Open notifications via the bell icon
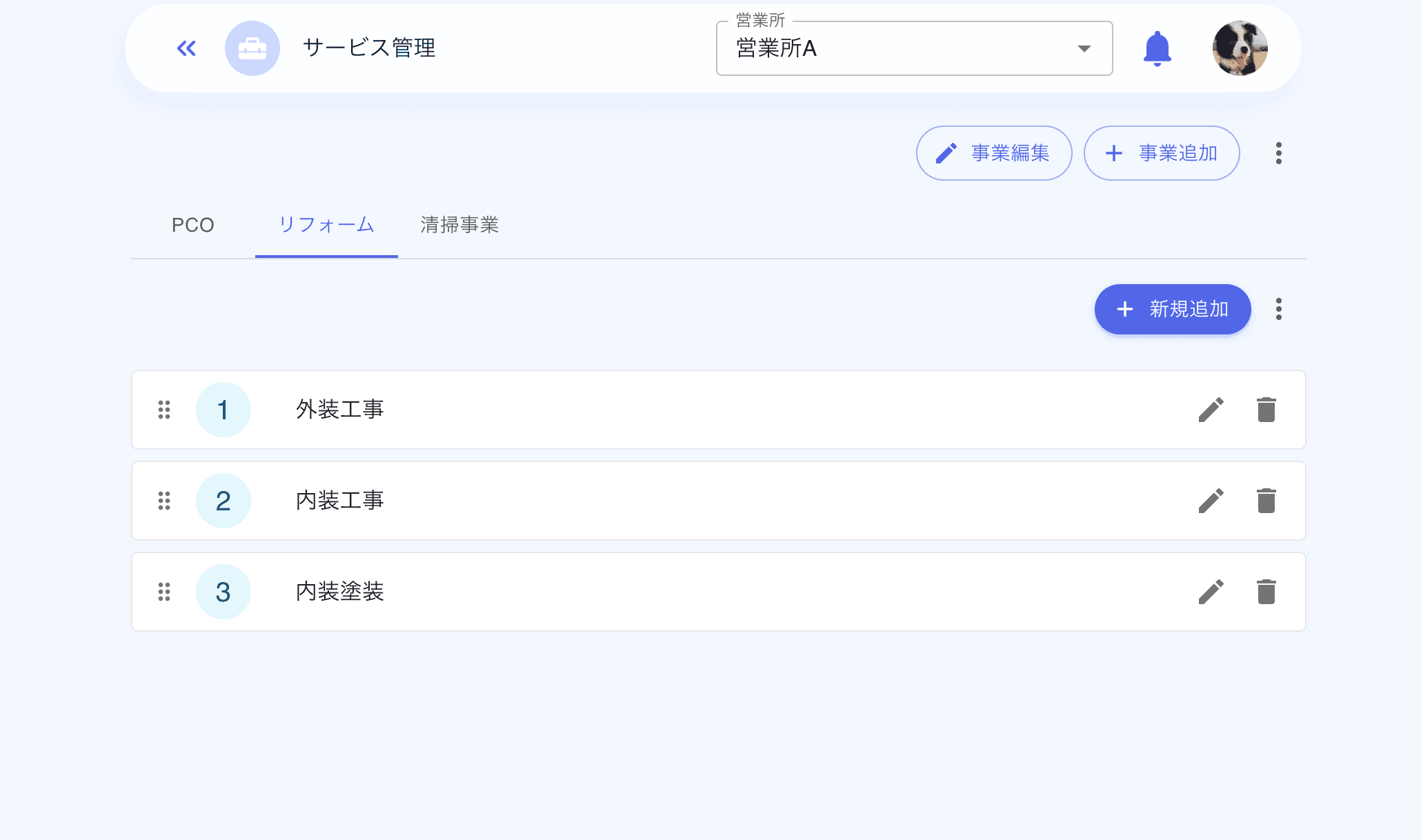This screenshot has height=840, width=1421. (1157, 48)
